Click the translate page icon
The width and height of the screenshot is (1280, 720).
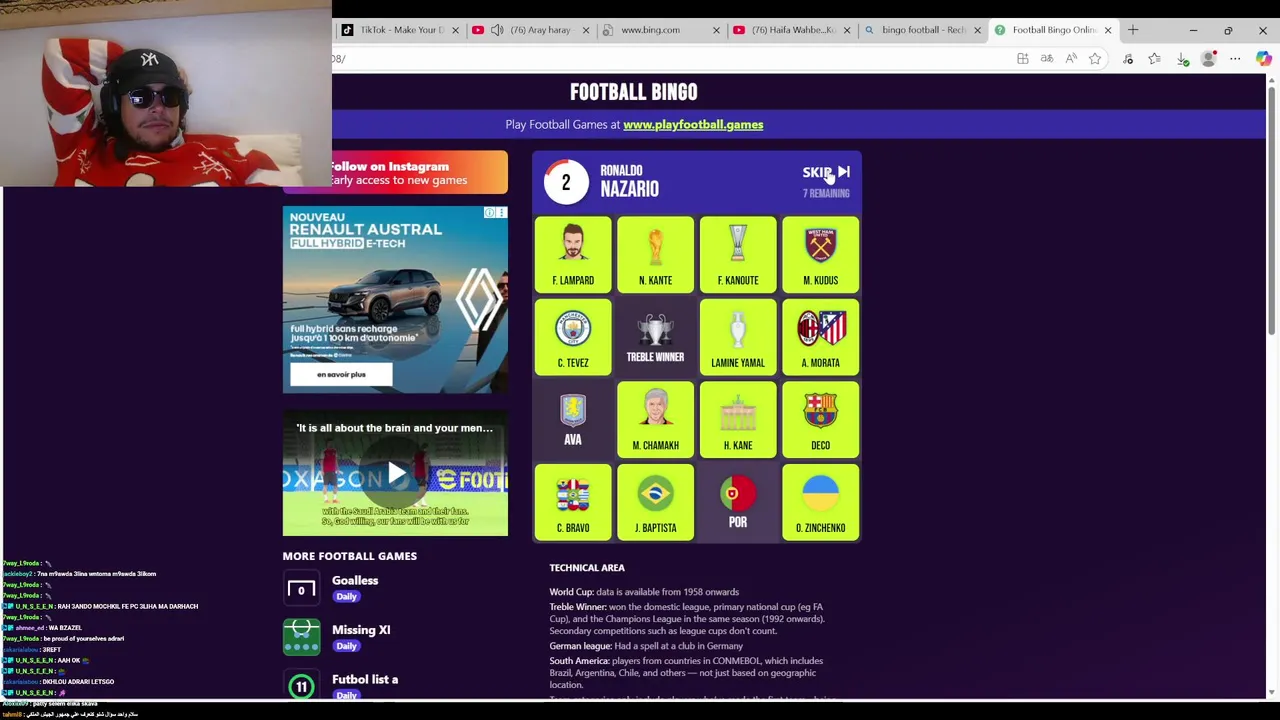click(1047, 59)
